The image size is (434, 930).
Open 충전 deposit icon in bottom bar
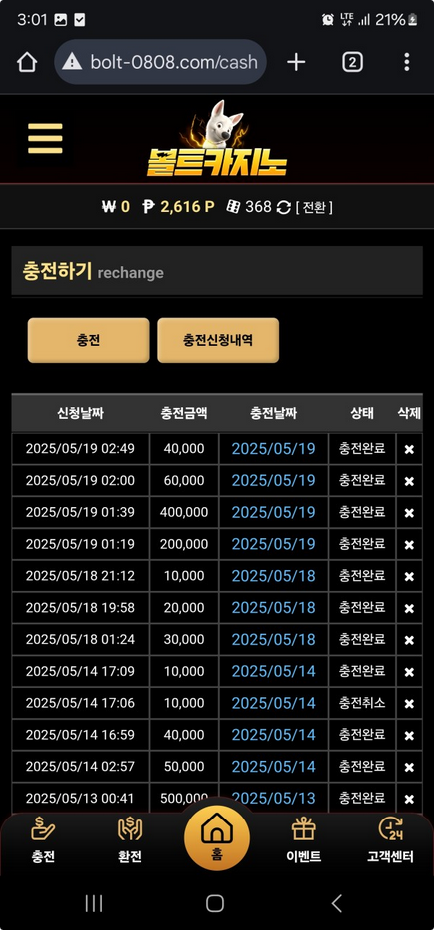43,840
